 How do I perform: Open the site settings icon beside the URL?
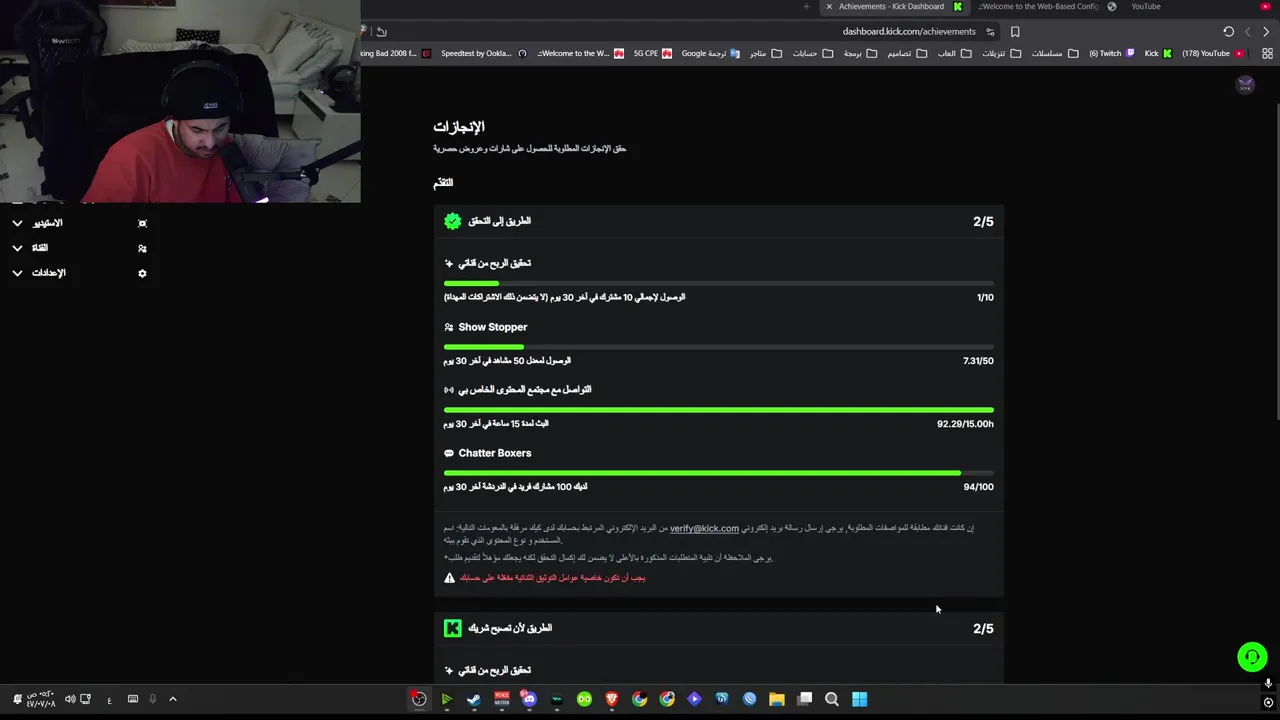990,31
